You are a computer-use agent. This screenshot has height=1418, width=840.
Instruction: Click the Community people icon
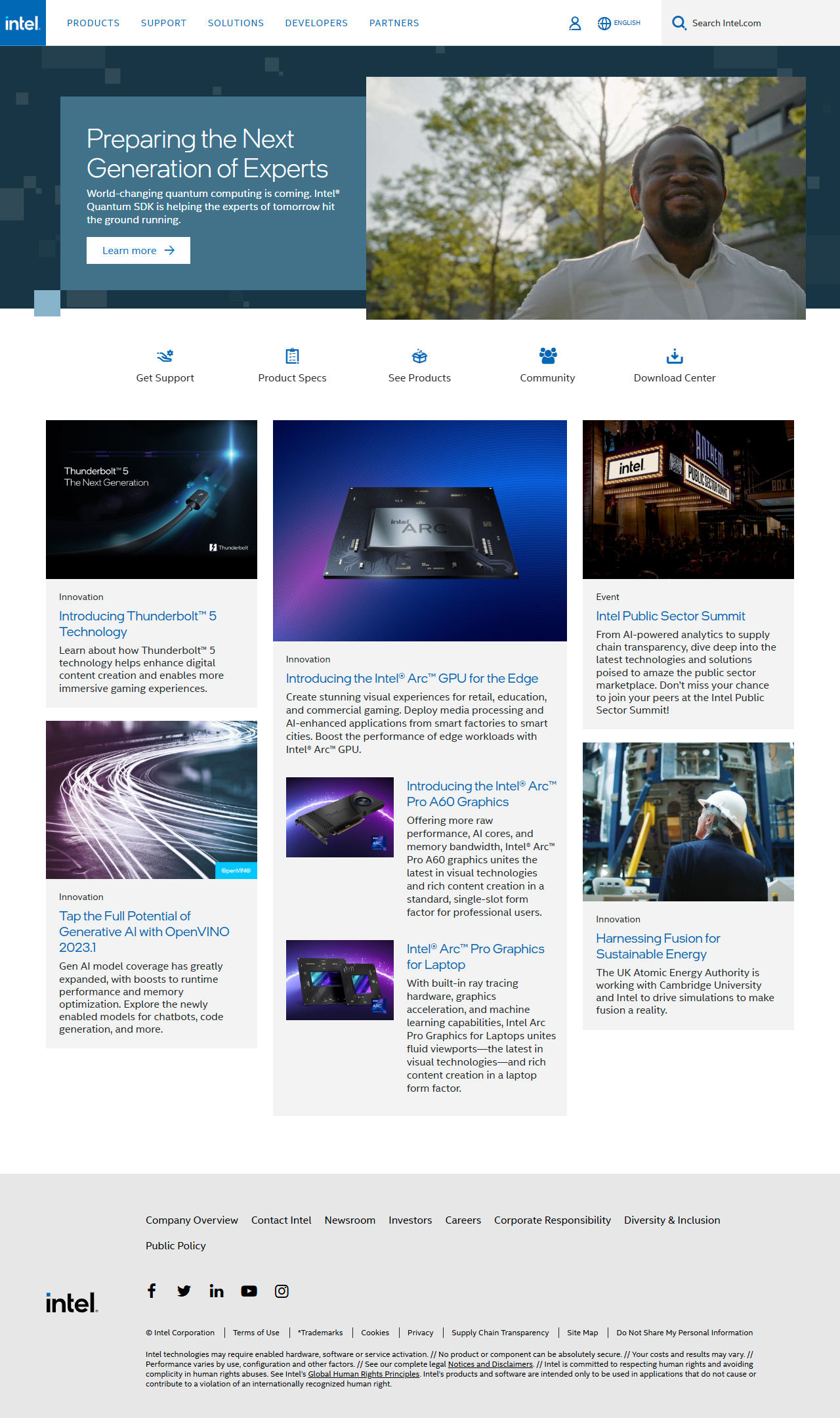(x=548, y=355)
